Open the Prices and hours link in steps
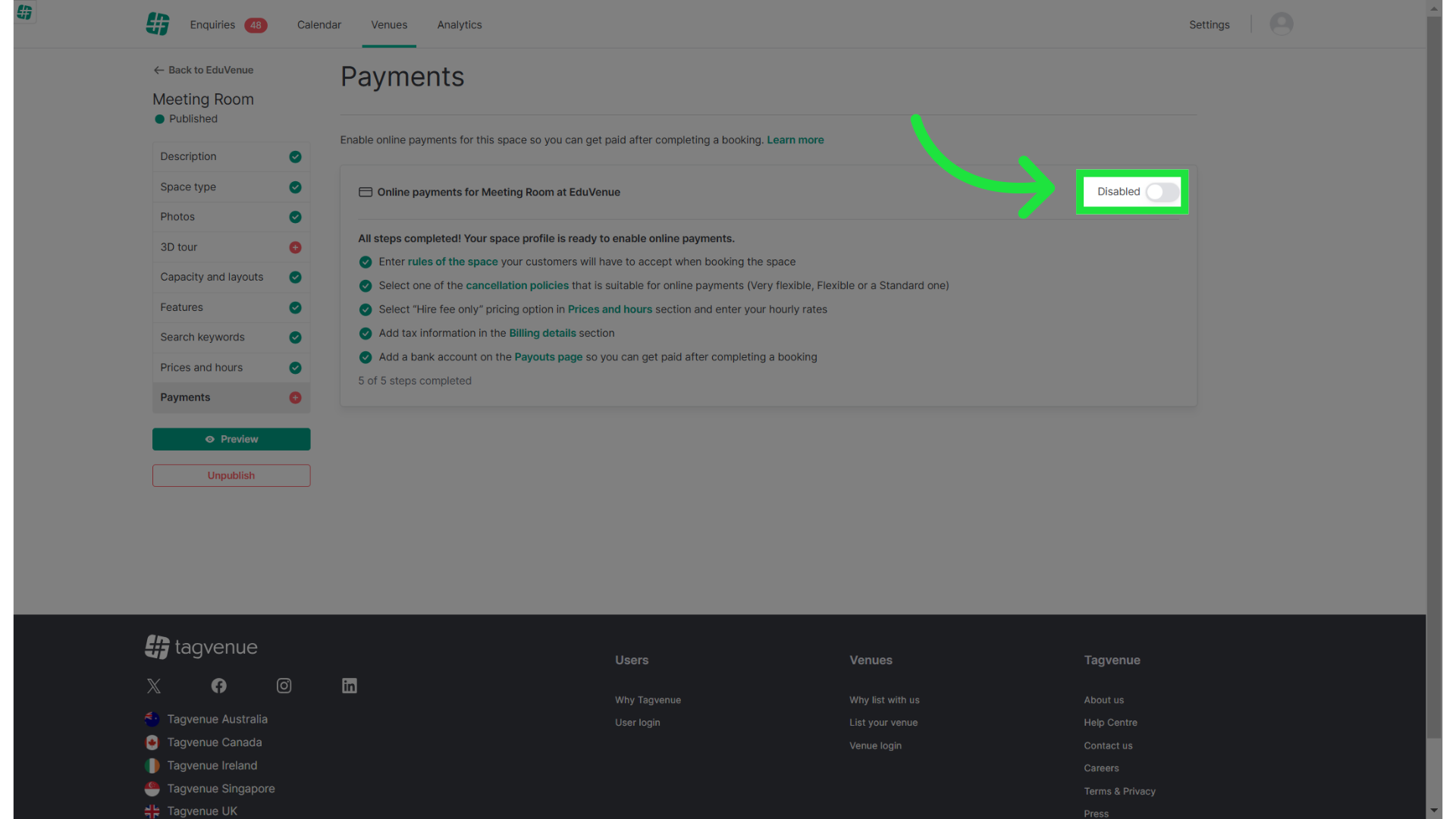Viewport: 1456px width, 819px height. [x=610, y=309]
